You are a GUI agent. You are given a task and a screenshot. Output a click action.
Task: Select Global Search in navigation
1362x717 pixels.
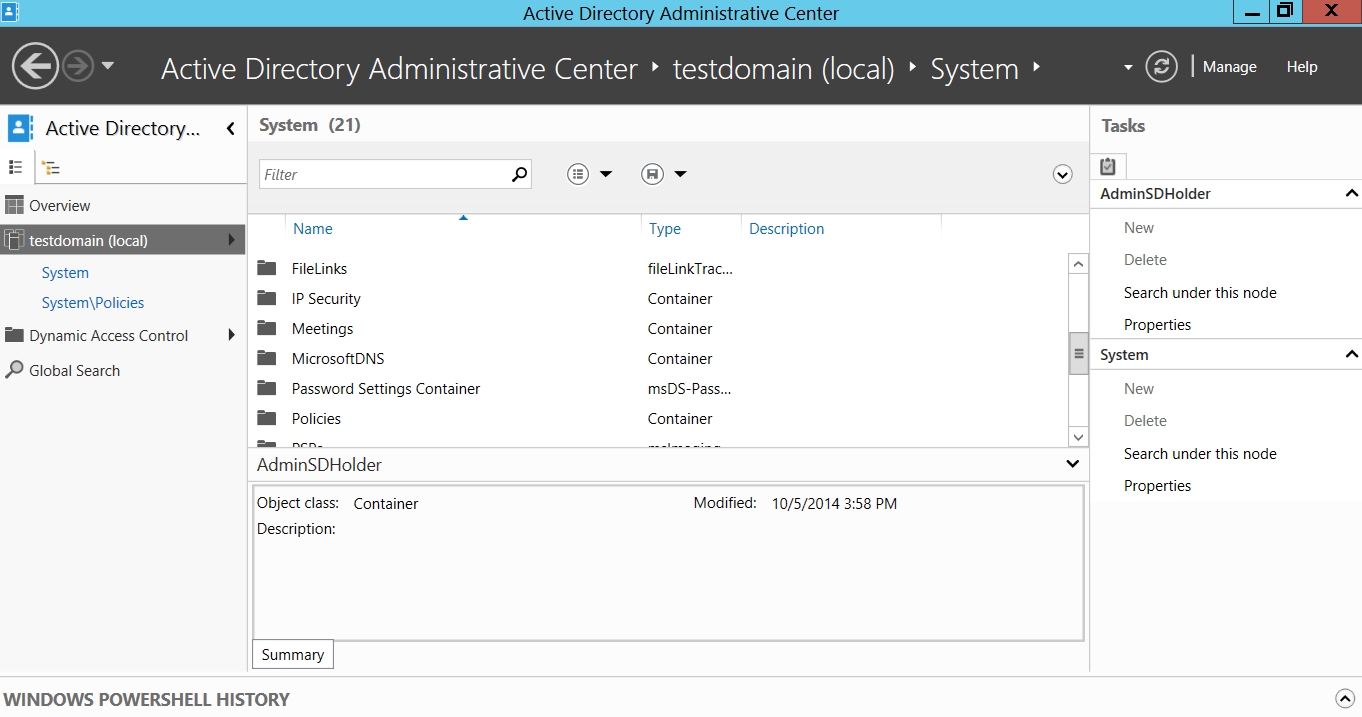pos(74,370)
